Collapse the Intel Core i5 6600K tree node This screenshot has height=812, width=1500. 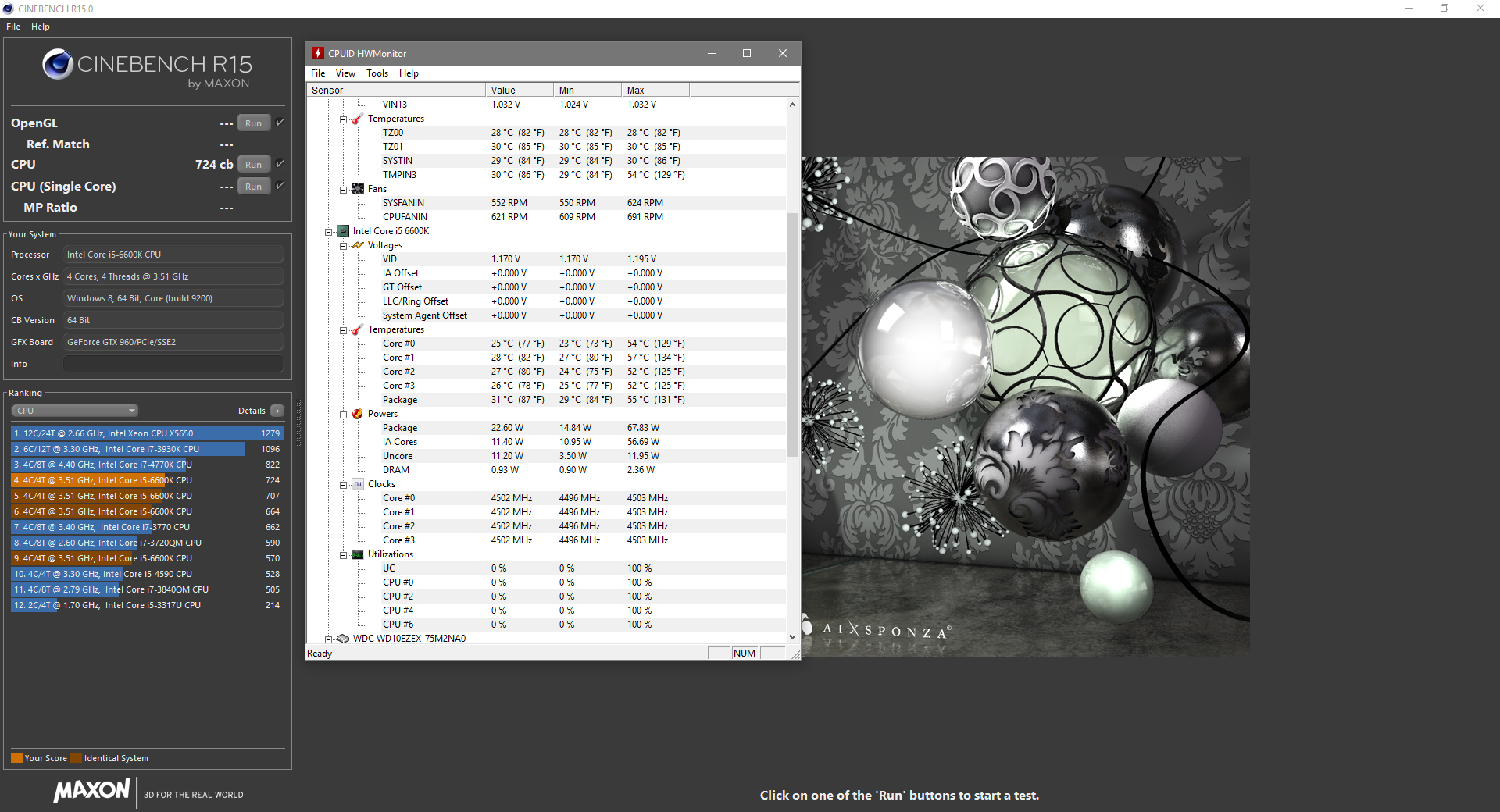(x=329, y=232)
